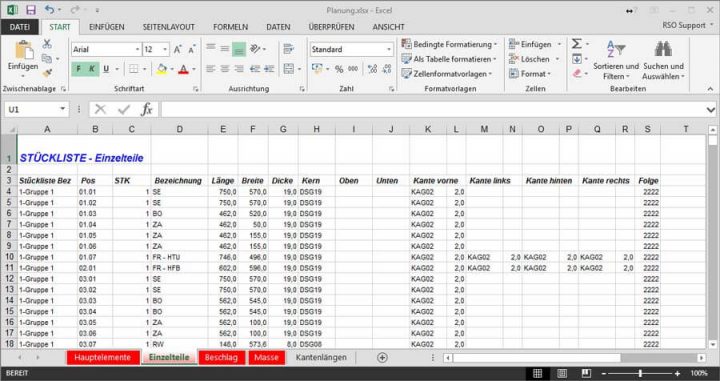Click the wrap text icon
The image size is (720, 381).
pos(288,49)
